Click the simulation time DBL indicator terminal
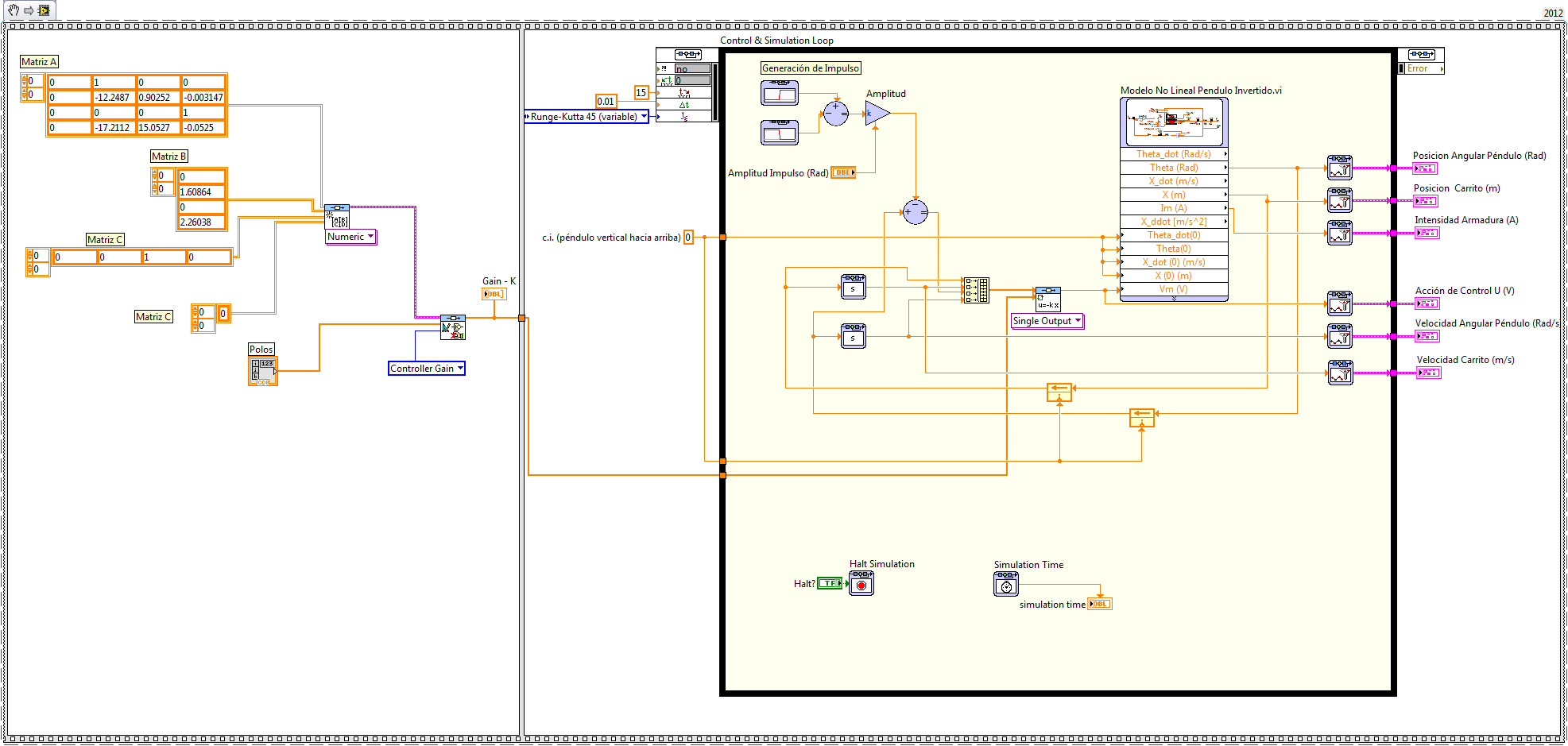 pyautogui.click(x=1100, y=604)
